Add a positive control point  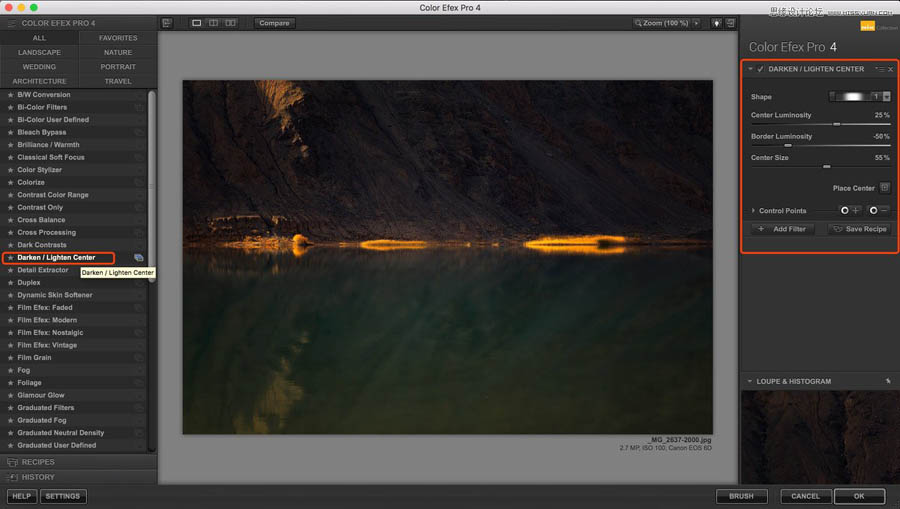click(850, 211)
